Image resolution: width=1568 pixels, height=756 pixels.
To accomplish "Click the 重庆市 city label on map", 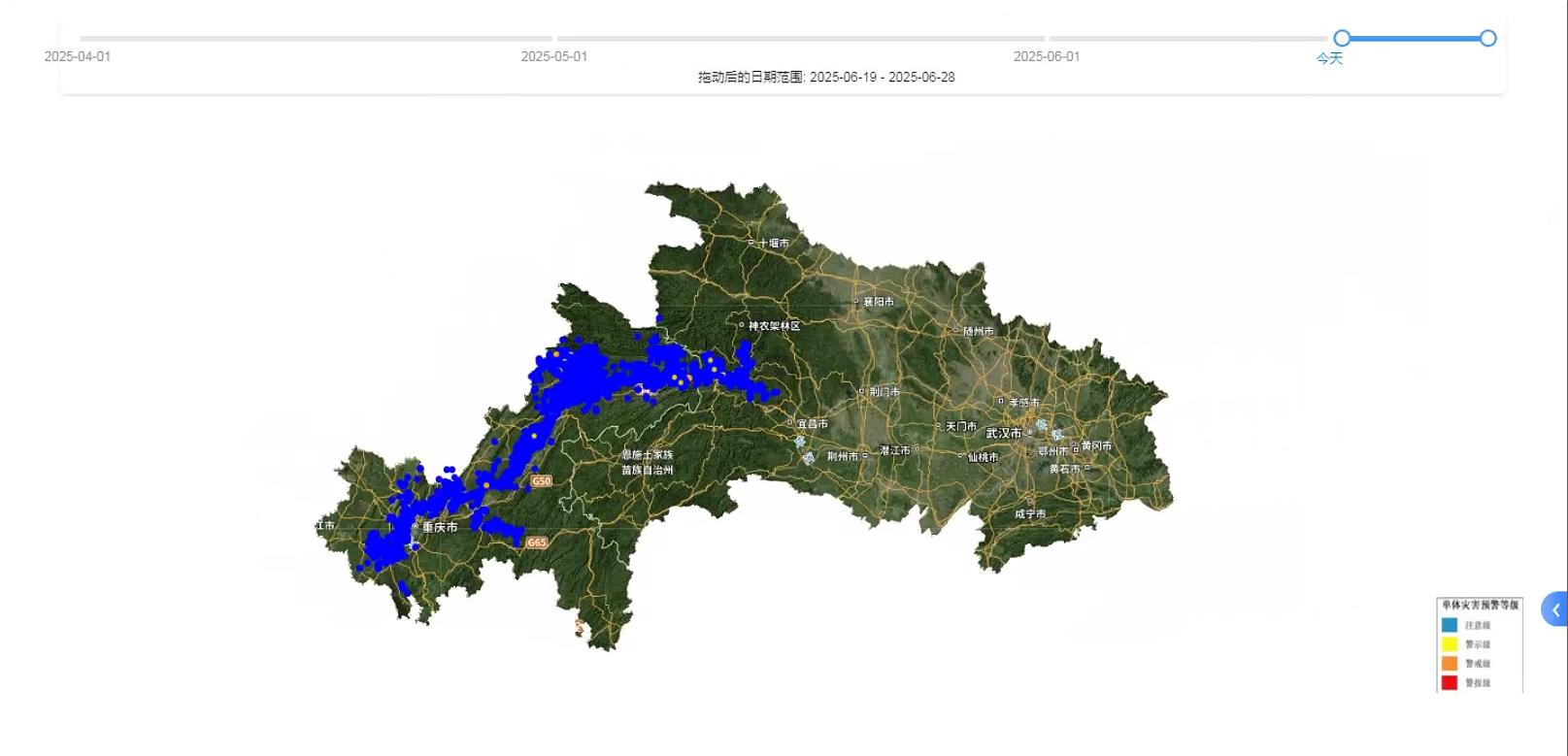I will pyautogui.click(x=439, y=527).
